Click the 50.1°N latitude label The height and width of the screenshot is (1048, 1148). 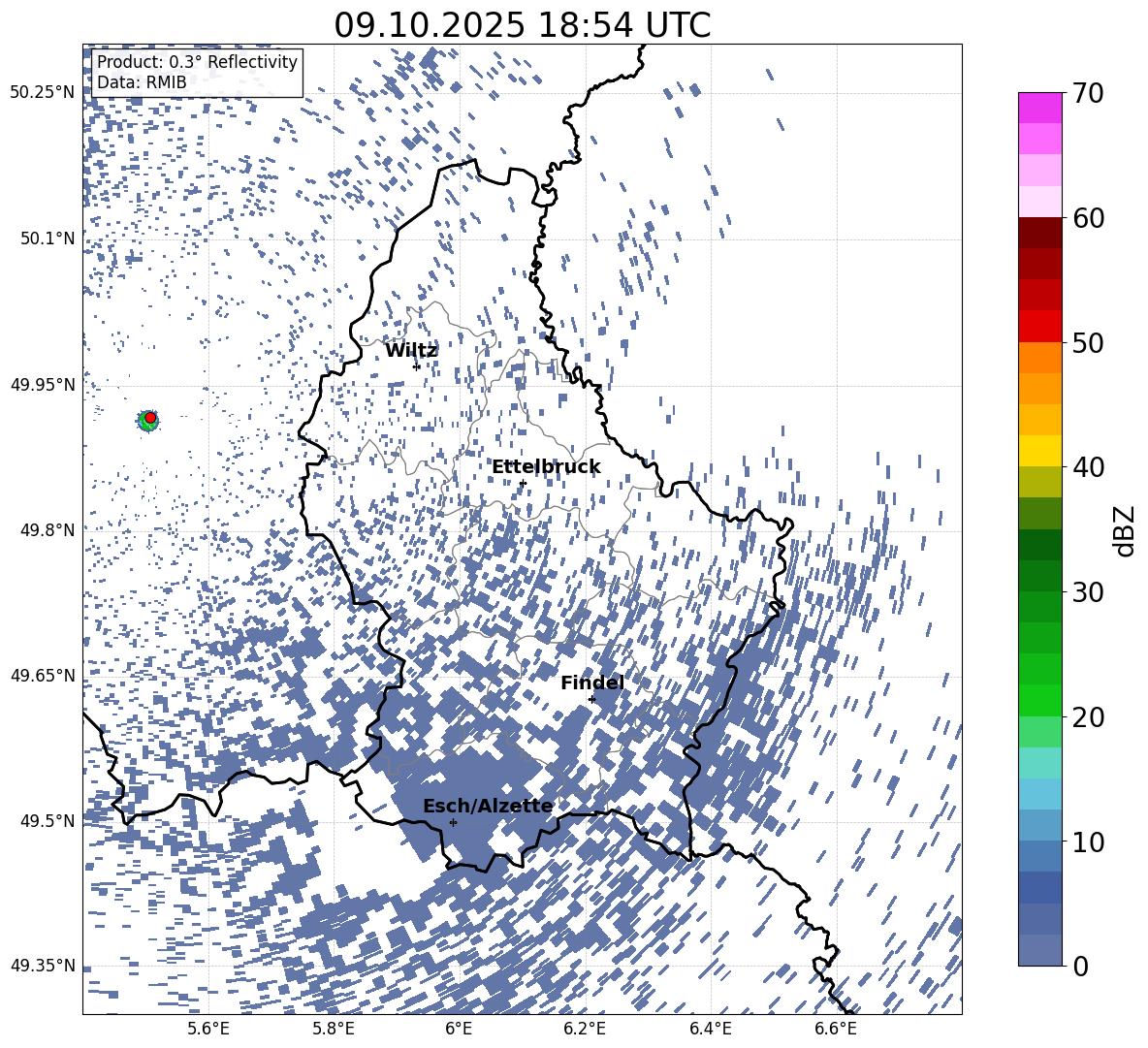click(48, 238)
